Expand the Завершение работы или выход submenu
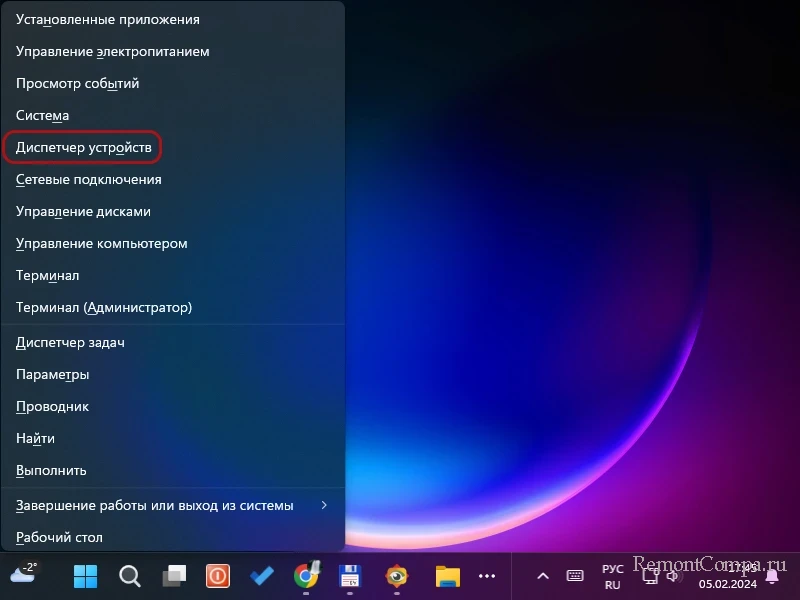The height and width of the screenshot is (600, 800). tap(172, 505)
